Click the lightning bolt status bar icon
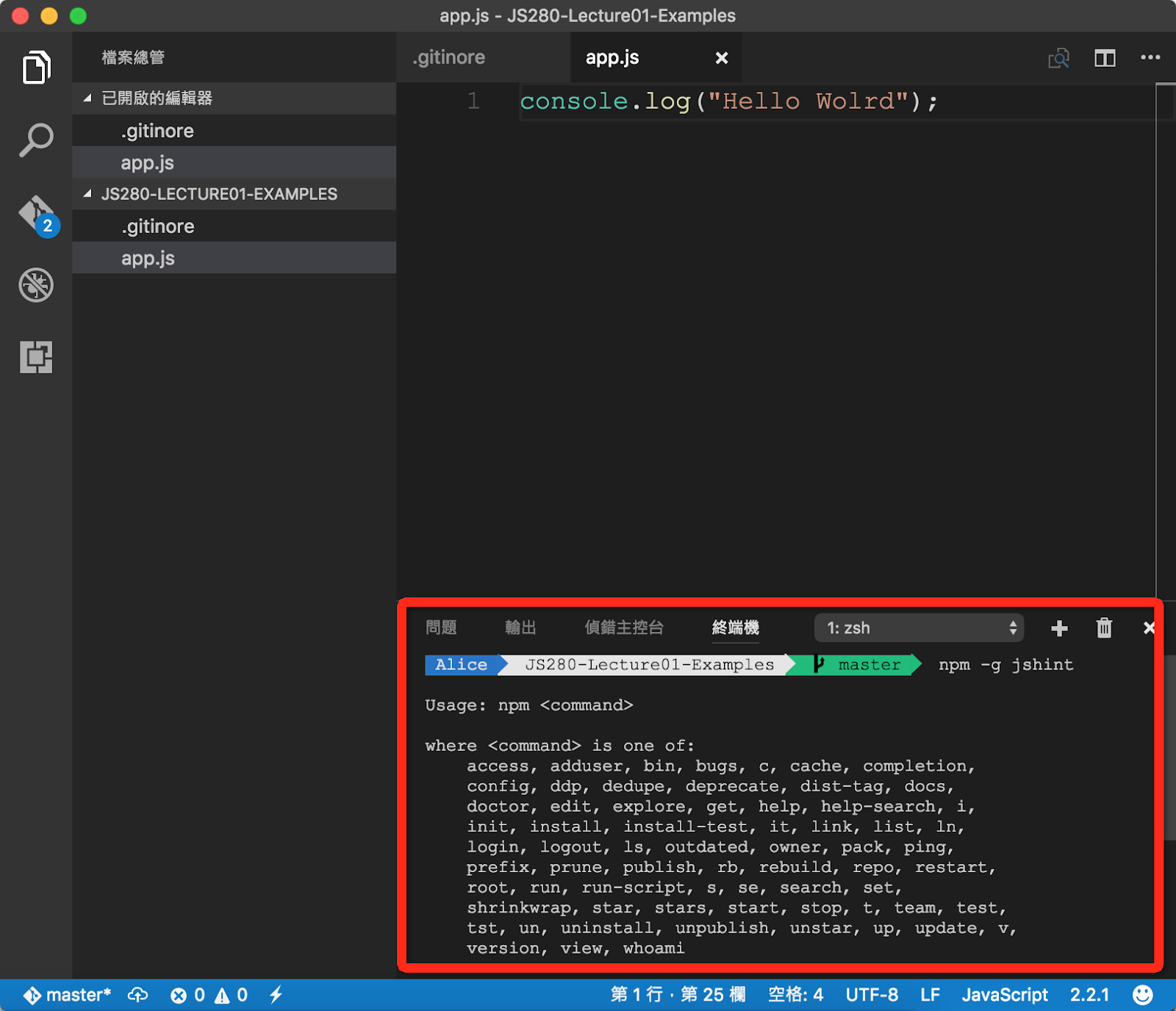This screenshot has width=1176, height=1011. [x=276, y=995]
